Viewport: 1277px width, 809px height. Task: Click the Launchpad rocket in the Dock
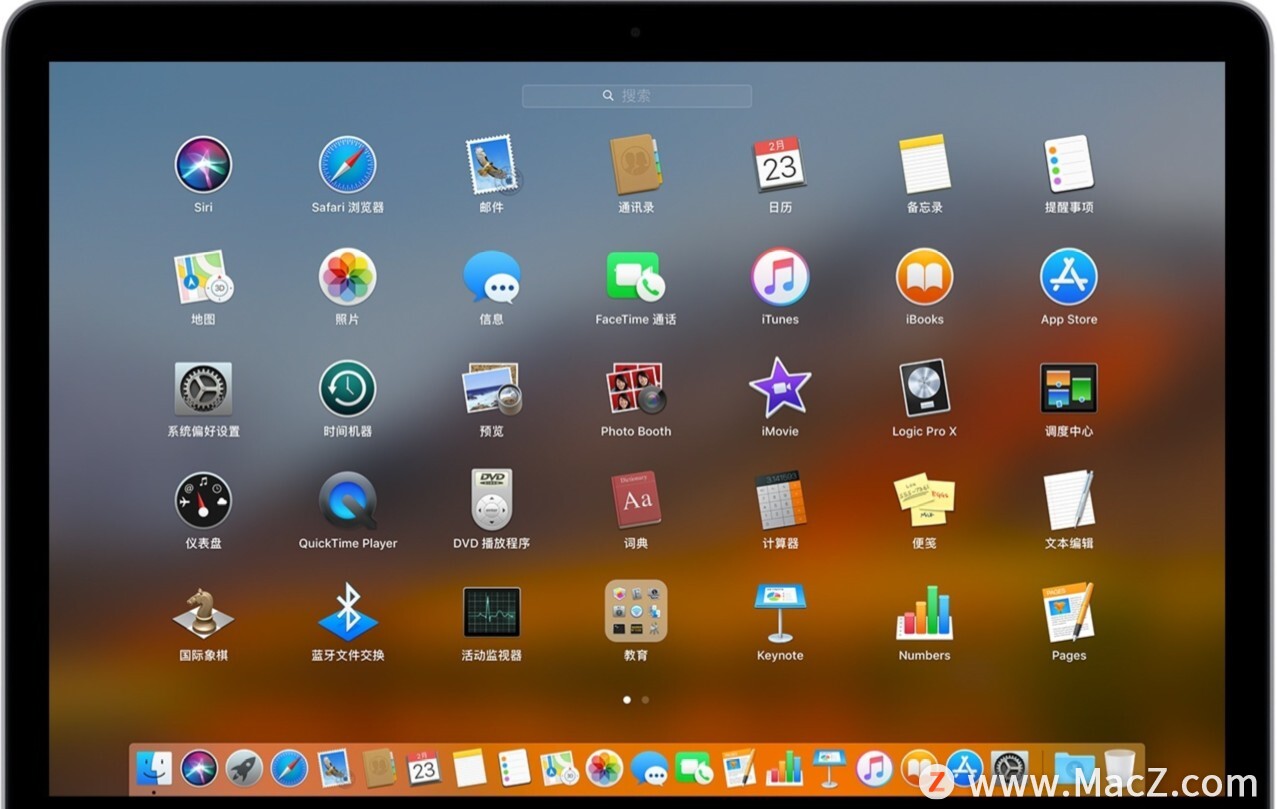244,769
